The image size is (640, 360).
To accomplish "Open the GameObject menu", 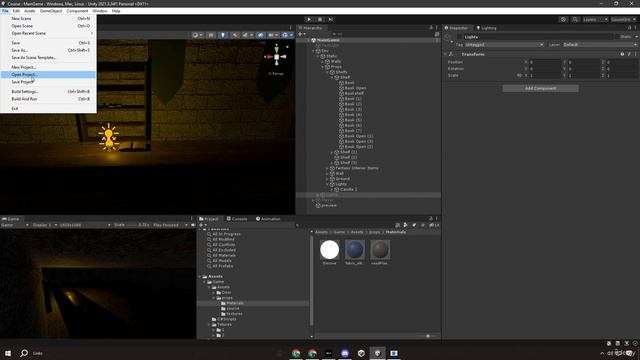I will click(x=51, y=11).
